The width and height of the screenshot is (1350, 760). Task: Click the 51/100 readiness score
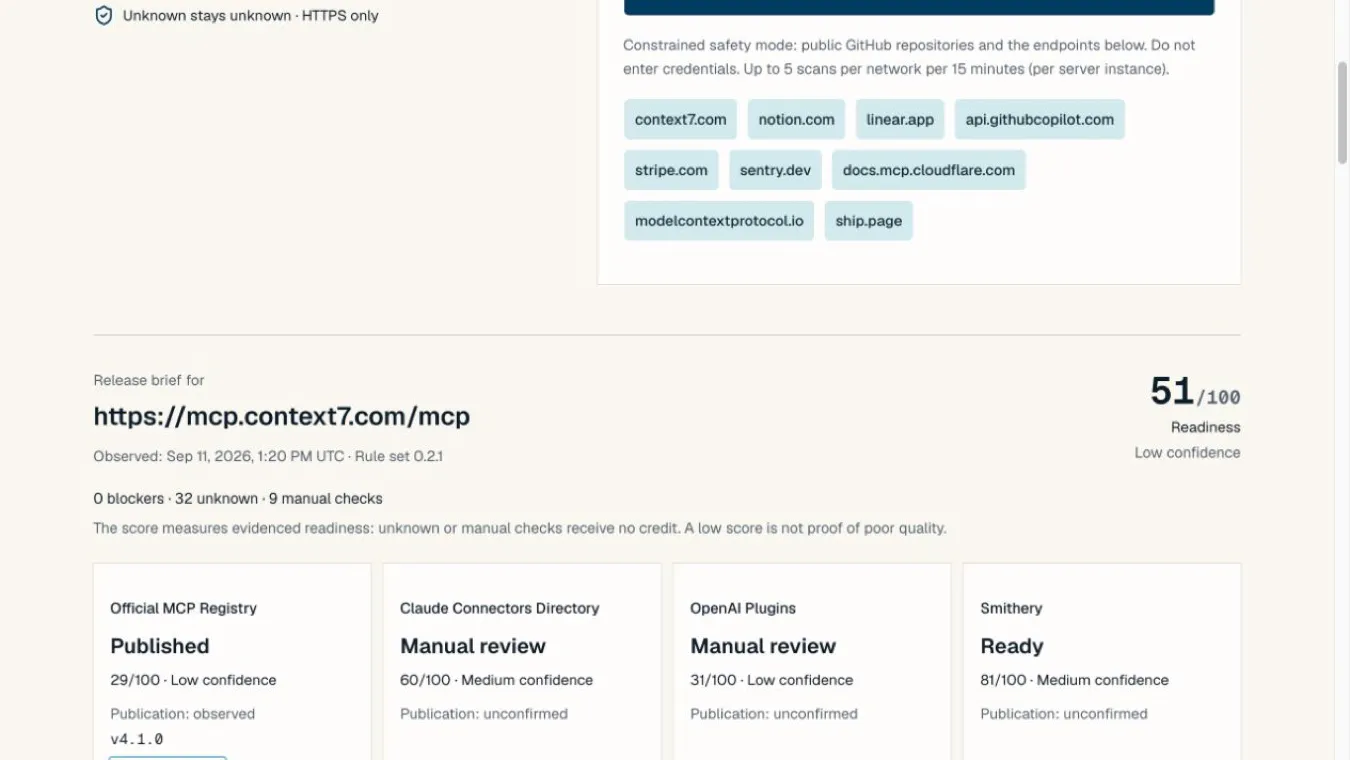pyautogui.click(x=1195, y=391)
